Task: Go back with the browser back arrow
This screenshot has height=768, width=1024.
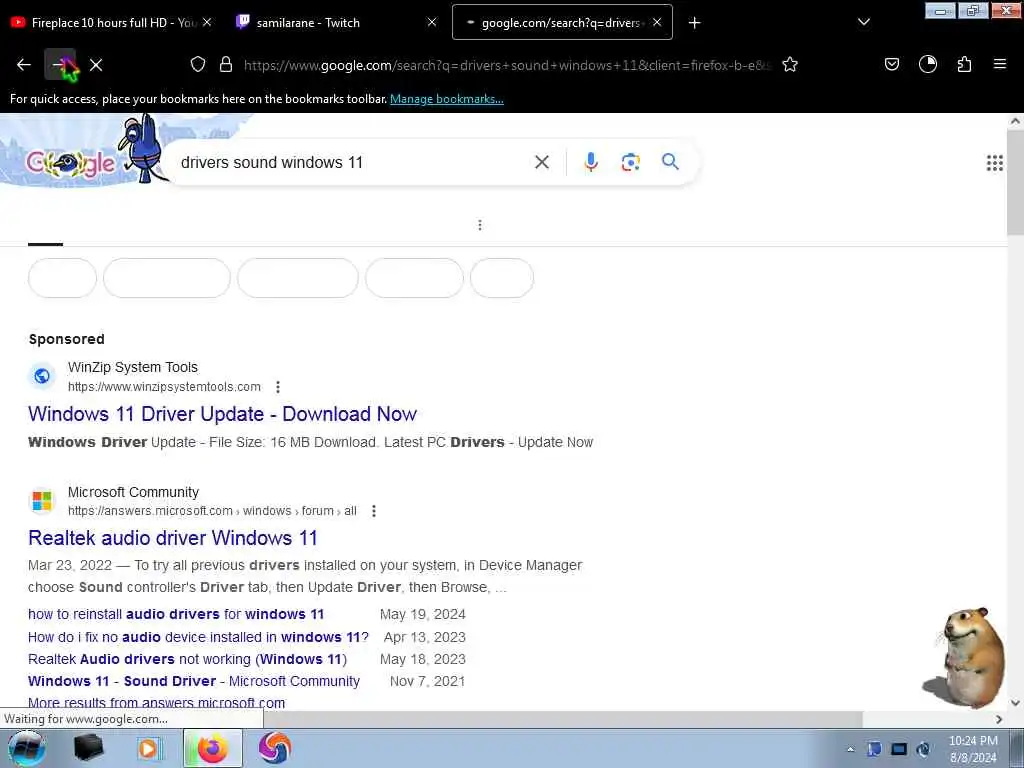Action: (24, 65)
